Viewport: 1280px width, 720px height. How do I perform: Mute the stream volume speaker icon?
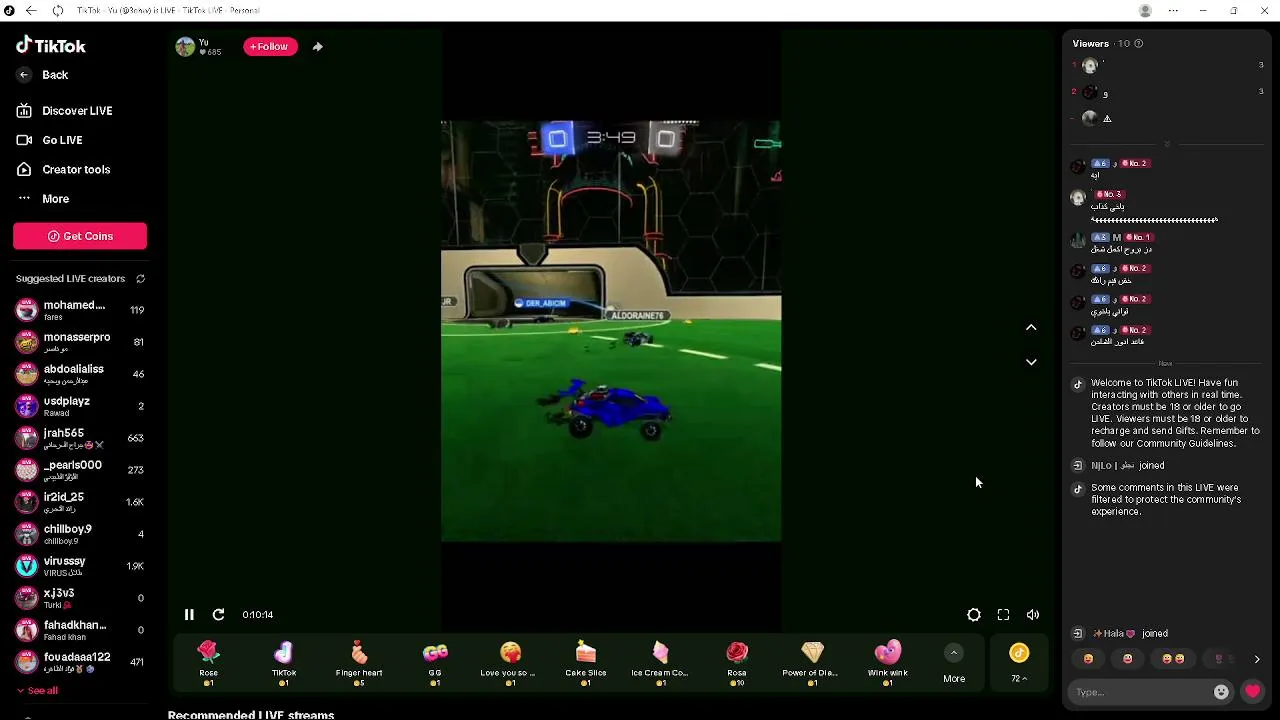1033,615
